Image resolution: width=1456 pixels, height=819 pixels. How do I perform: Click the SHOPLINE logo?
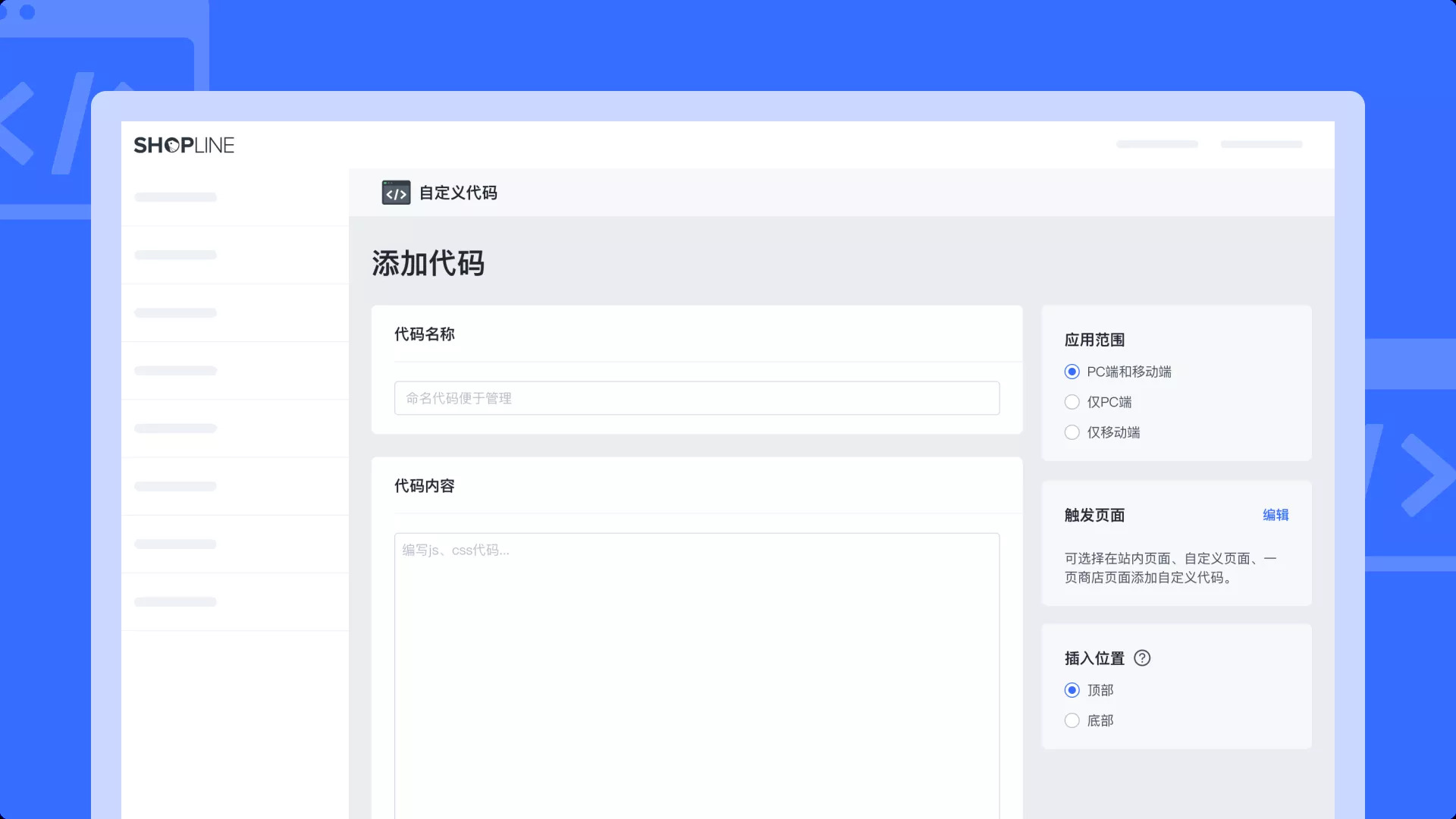(184, 145)
